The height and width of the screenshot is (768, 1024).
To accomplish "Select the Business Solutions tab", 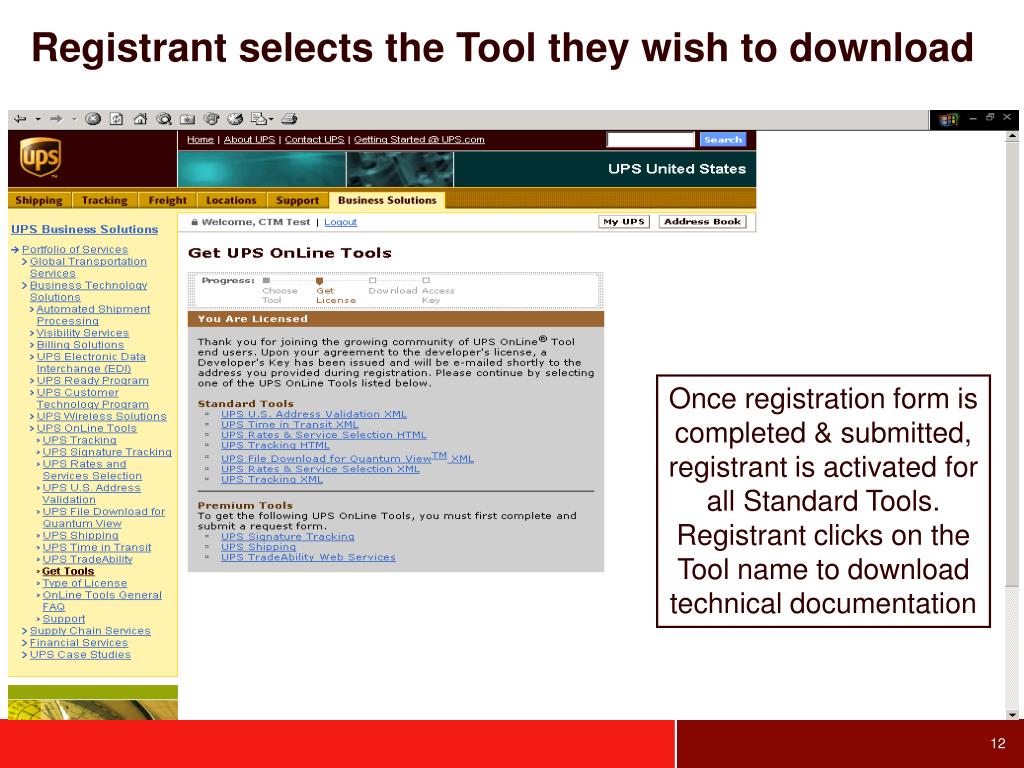I will (387, 200).
